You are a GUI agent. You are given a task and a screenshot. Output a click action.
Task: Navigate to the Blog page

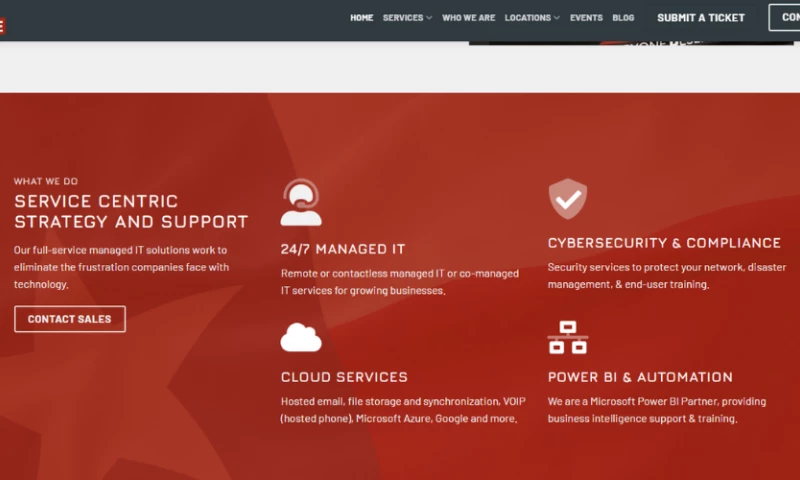[623, 18]
